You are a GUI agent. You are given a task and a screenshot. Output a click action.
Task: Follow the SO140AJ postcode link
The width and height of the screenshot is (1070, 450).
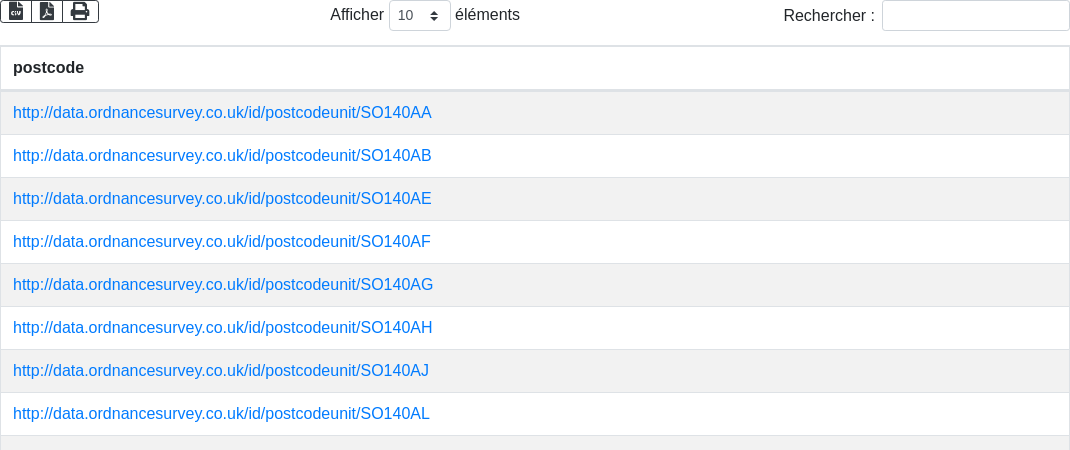[221, 370]
